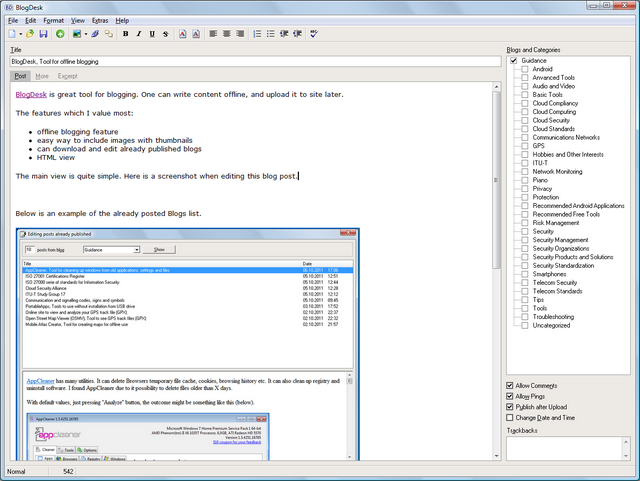640x481 pixels.
Task: Switch to the More tab
Action: click(42, 76)
